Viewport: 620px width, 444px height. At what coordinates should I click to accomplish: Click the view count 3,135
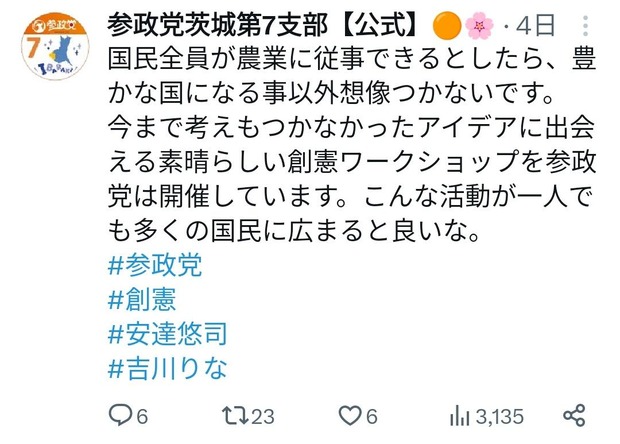(x=500, y=417)
